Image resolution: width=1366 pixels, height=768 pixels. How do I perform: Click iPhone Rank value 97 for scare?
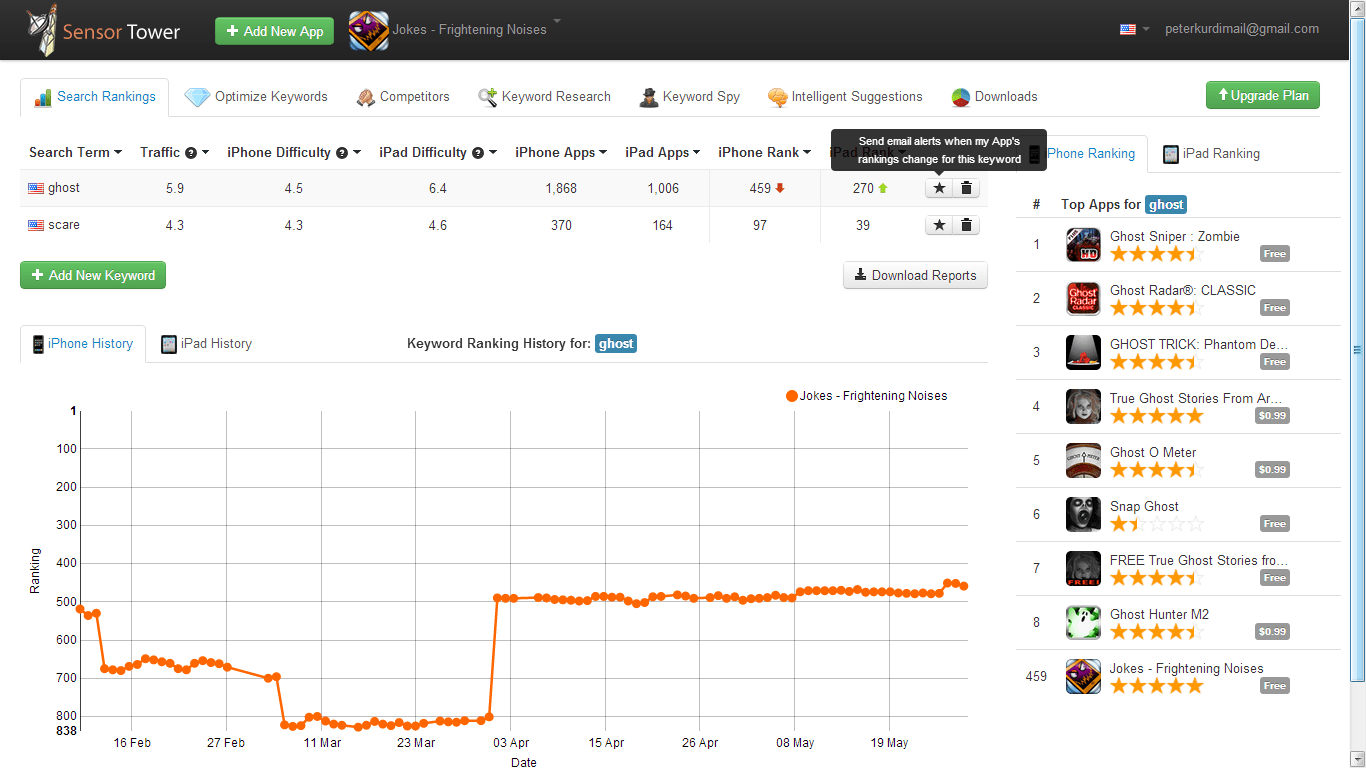pyautogui.click(x=760, y=225)
